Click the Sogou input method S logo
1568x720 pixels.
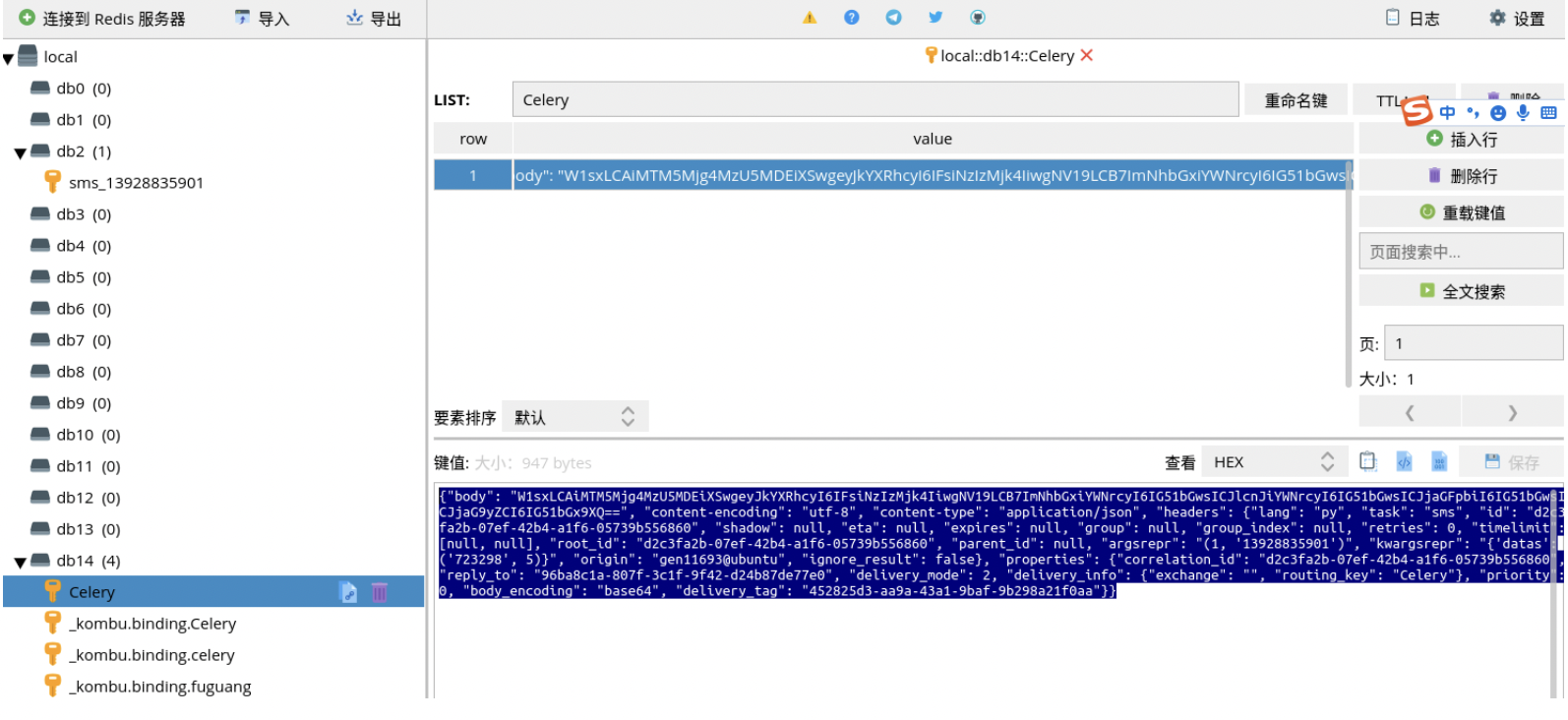click(x=1417, y=110)
